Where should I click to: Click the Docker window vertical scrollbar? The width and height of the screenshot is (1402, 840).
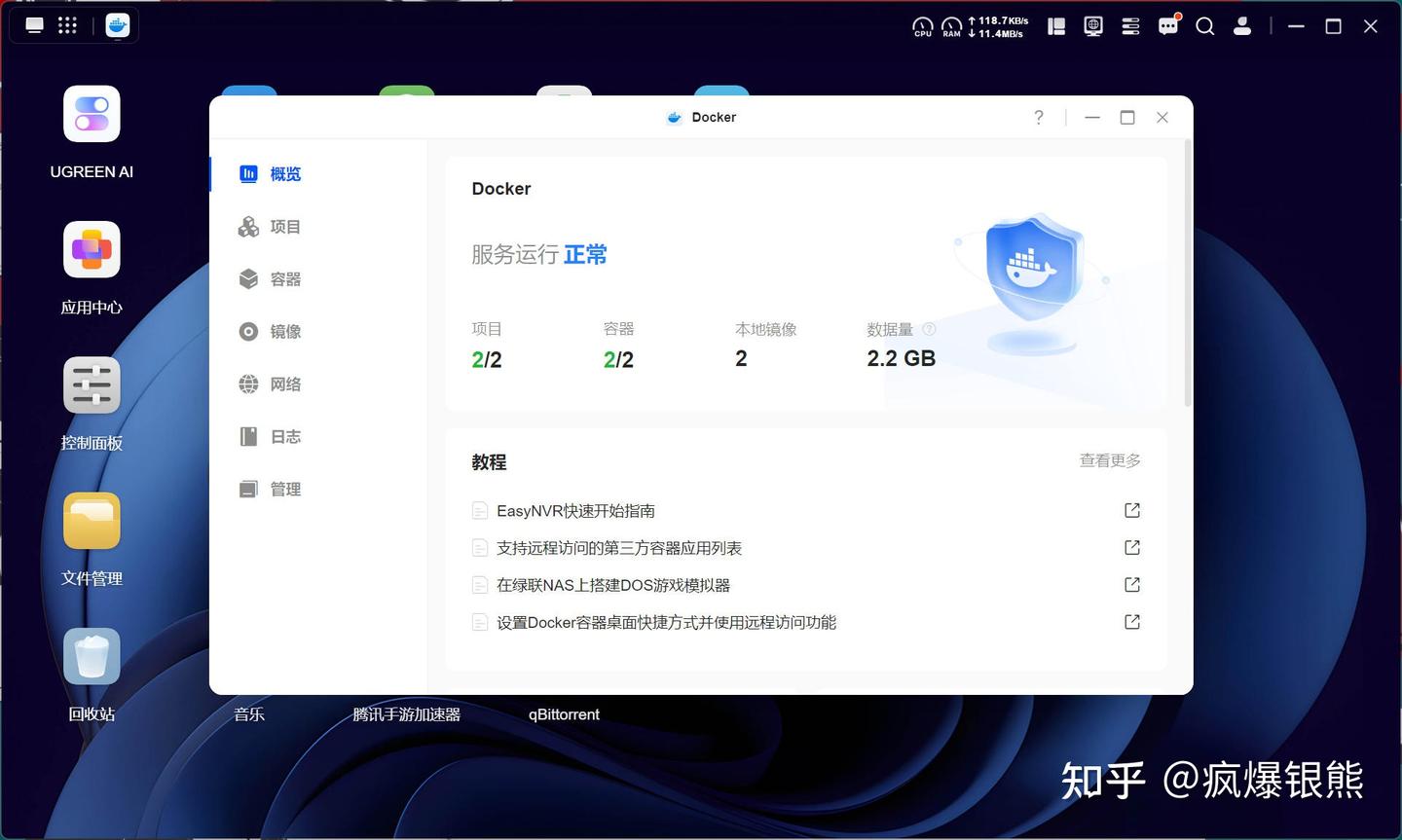coord(1188,273)
